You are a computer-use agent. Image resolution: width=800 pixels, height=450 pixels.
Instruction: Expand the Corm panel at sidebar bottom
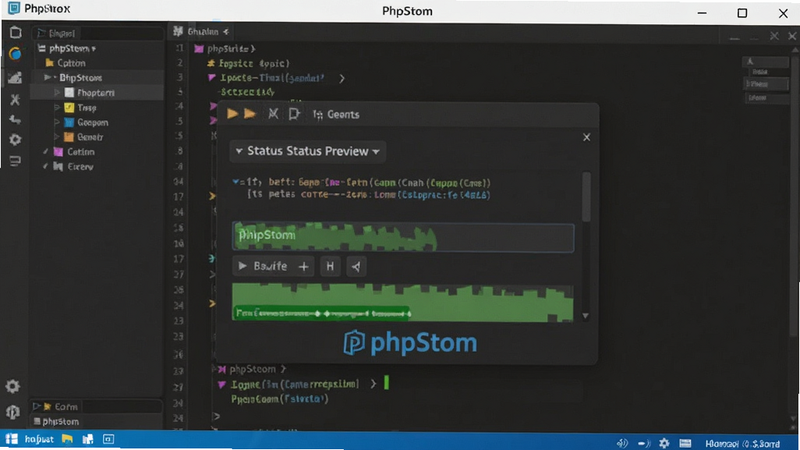tap(37, 407)
